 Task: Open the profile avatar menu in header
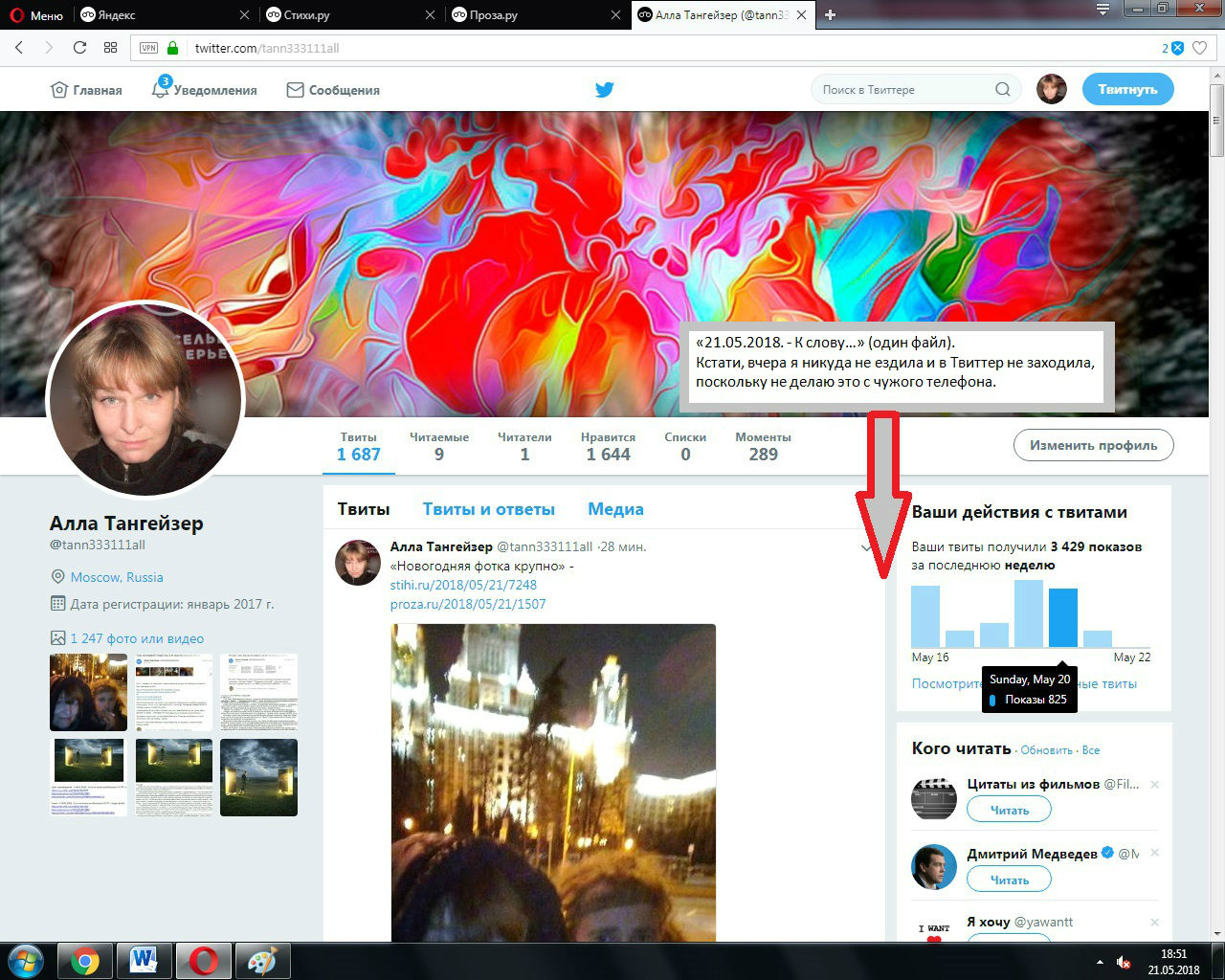(x=1052, y=90)
